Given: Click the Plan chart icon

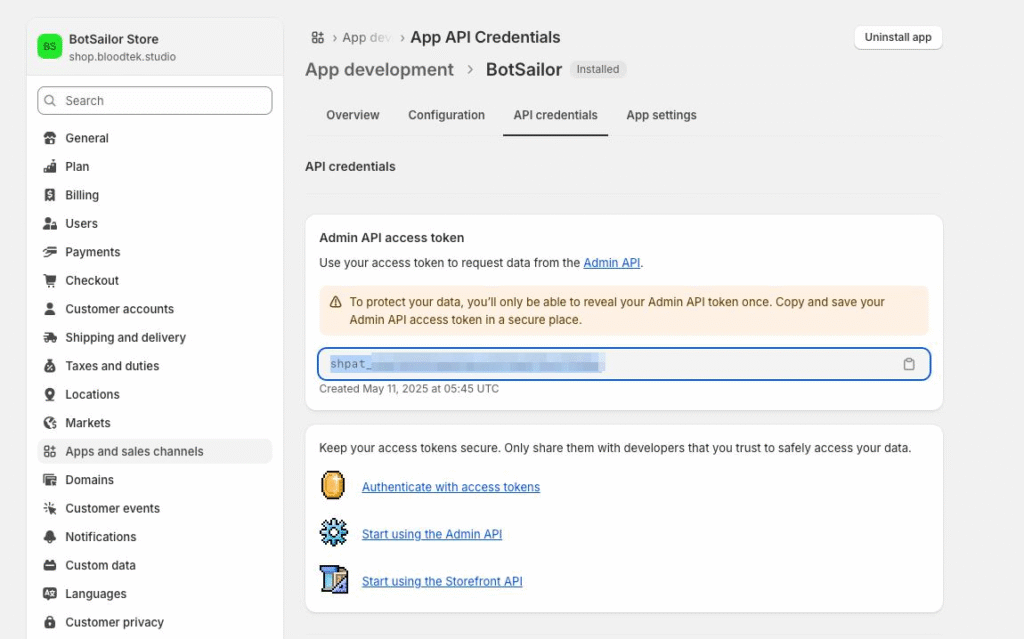Looking at the screenshot, I should pyautogui.click(x=50, y=167).
